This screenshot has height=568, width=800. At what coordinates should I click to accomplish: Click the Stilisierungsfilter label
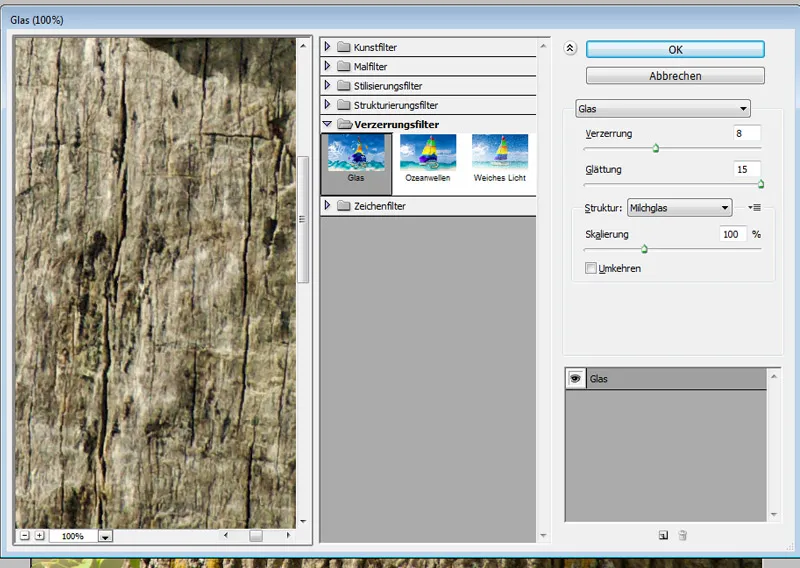click(x=388, y=86)
